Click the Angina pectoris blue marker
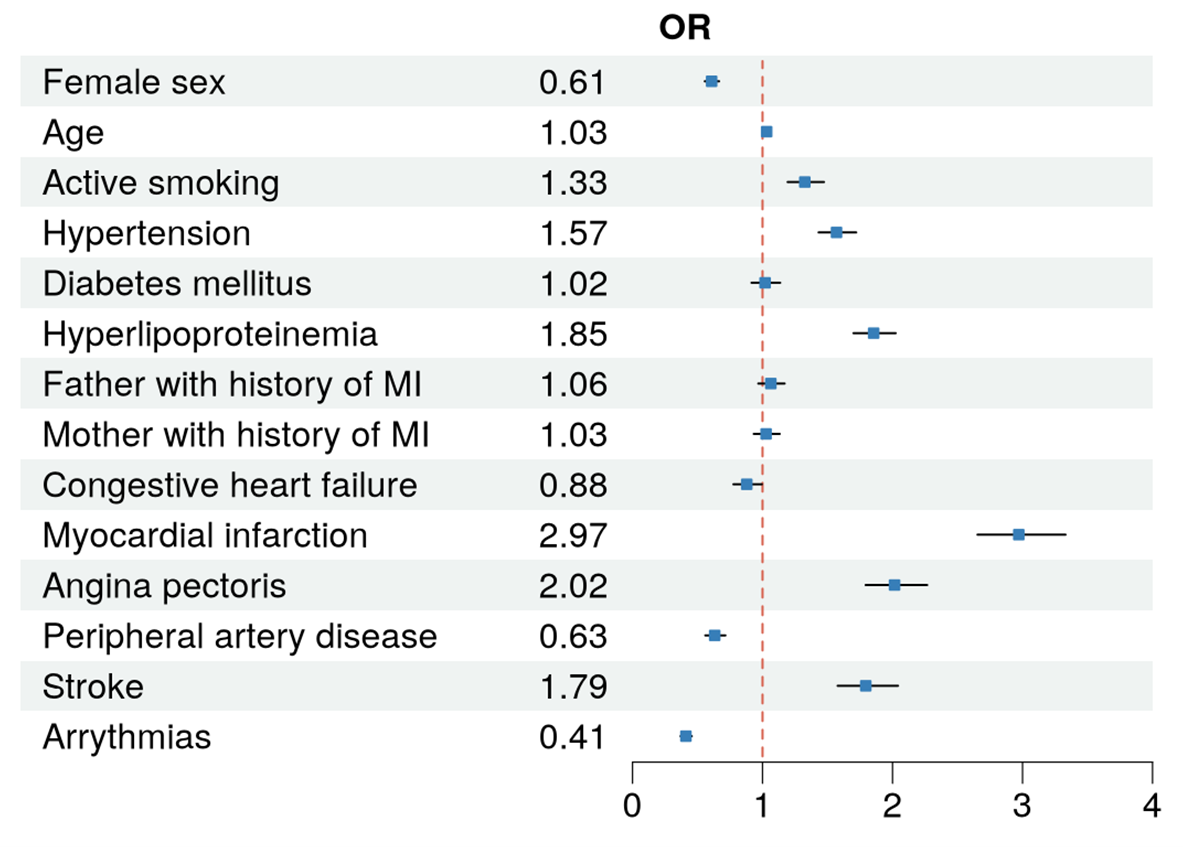This screenshot has width=1183, height=847. 894,585
